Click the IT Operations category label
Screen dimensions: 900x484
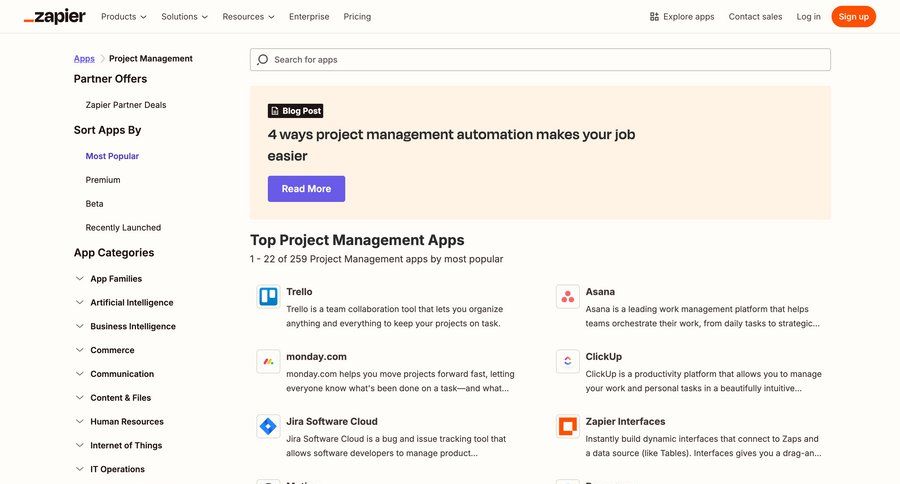(117, 469)
